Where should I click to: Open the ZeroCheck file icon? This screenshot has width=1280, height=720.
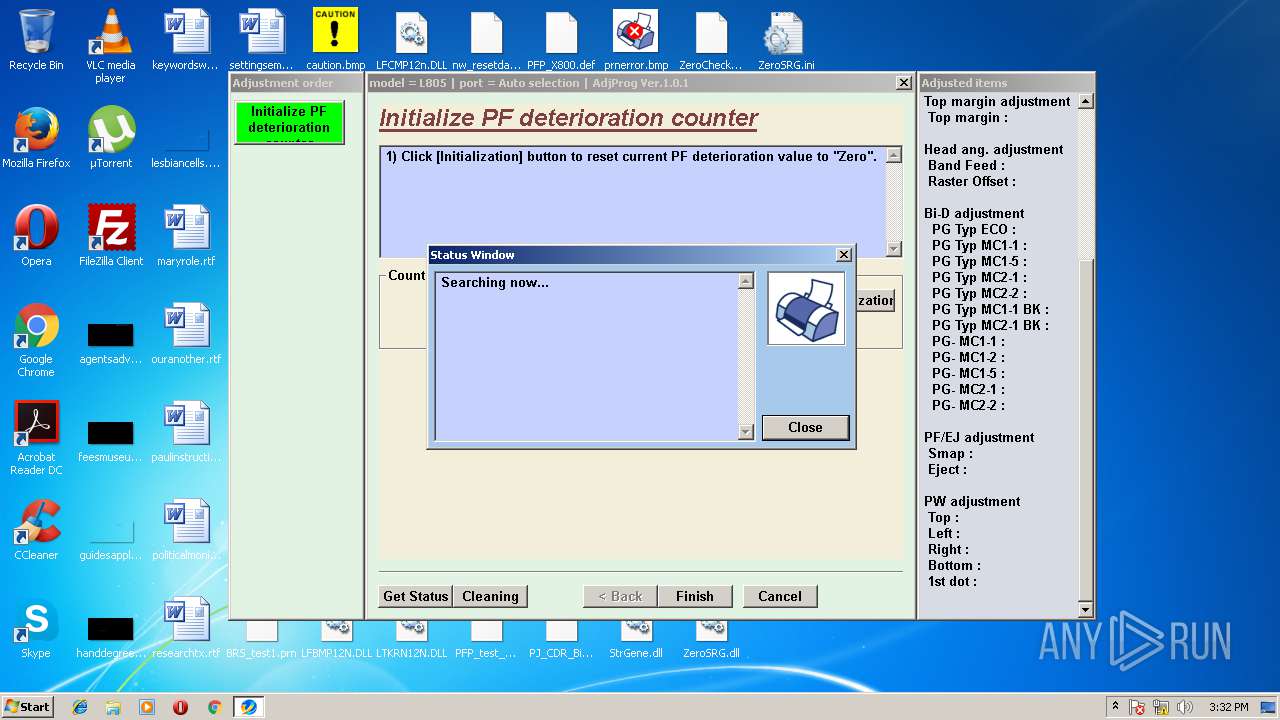pos(711,40)
